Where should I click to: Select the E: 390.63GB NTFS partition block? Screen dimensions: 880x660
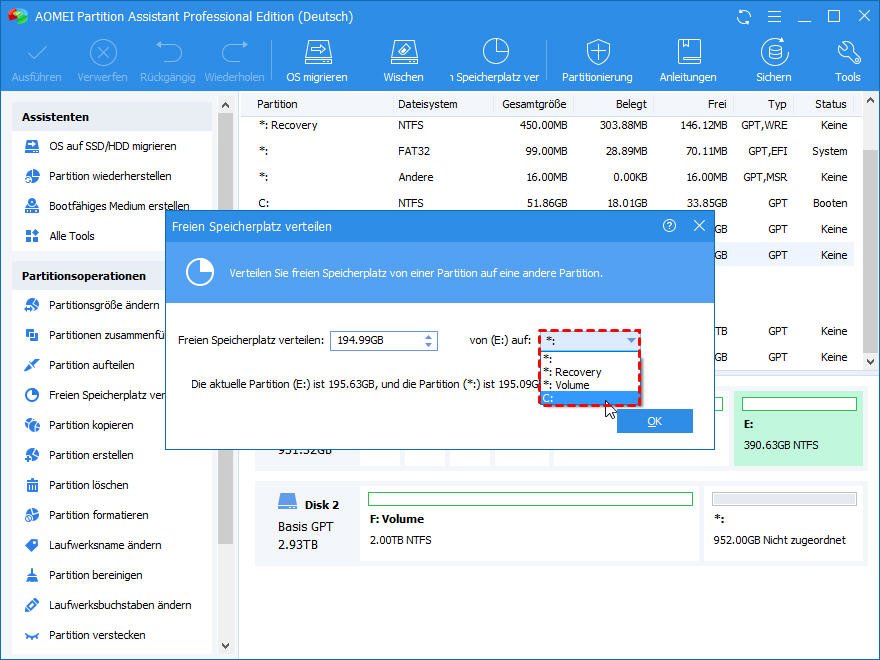(x=799, y=428)
